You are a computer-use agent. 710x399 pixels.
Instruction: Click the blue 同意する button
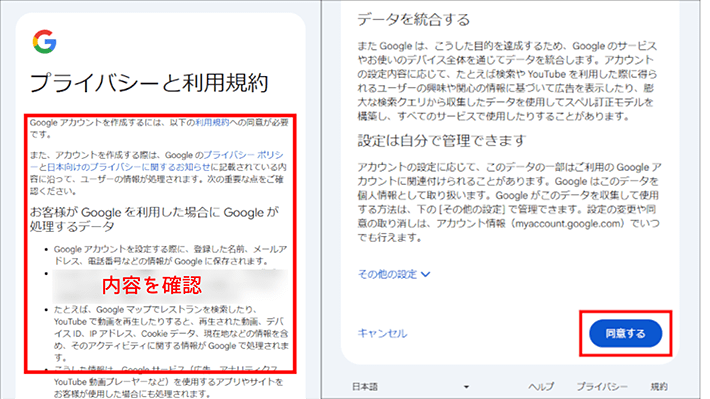pyautogui.click(x=625, y=333)
